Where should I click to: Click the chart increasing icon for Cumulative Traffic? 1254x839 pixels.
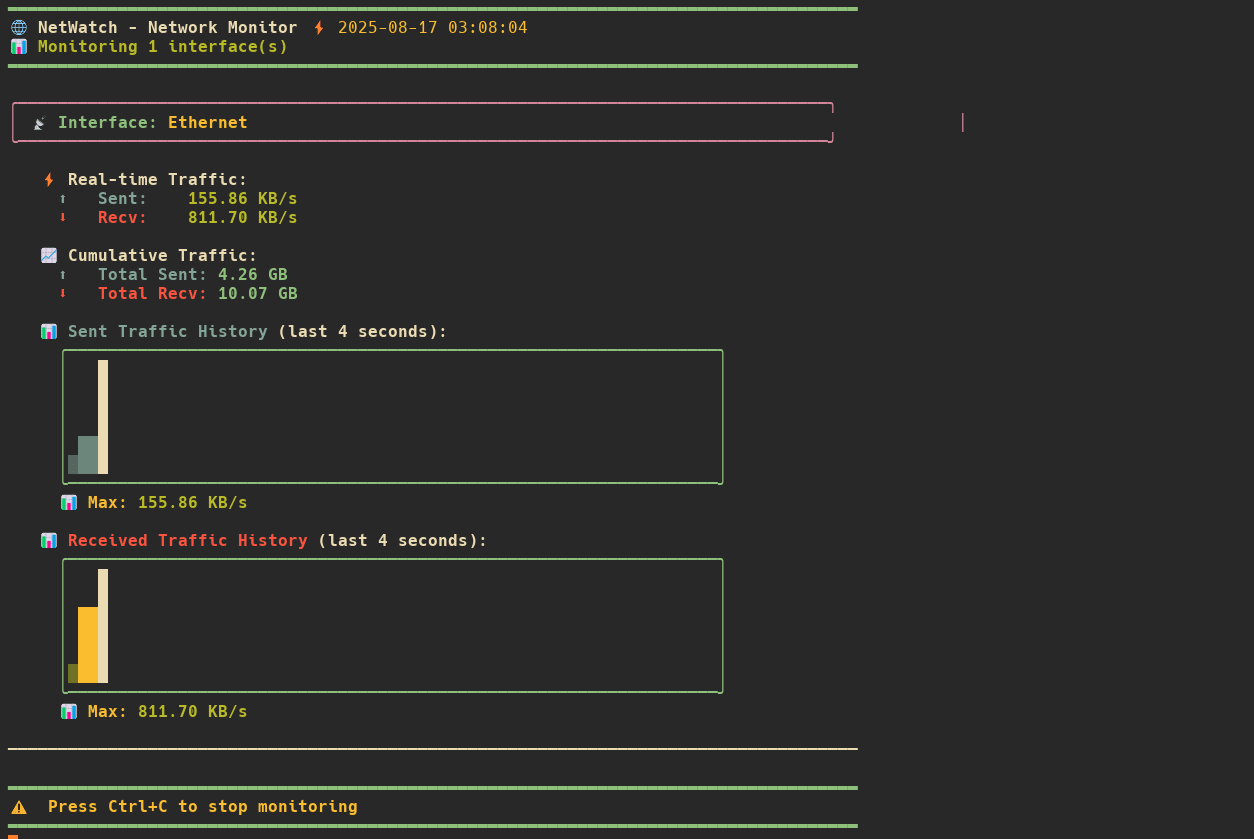(x=48, y=255)
